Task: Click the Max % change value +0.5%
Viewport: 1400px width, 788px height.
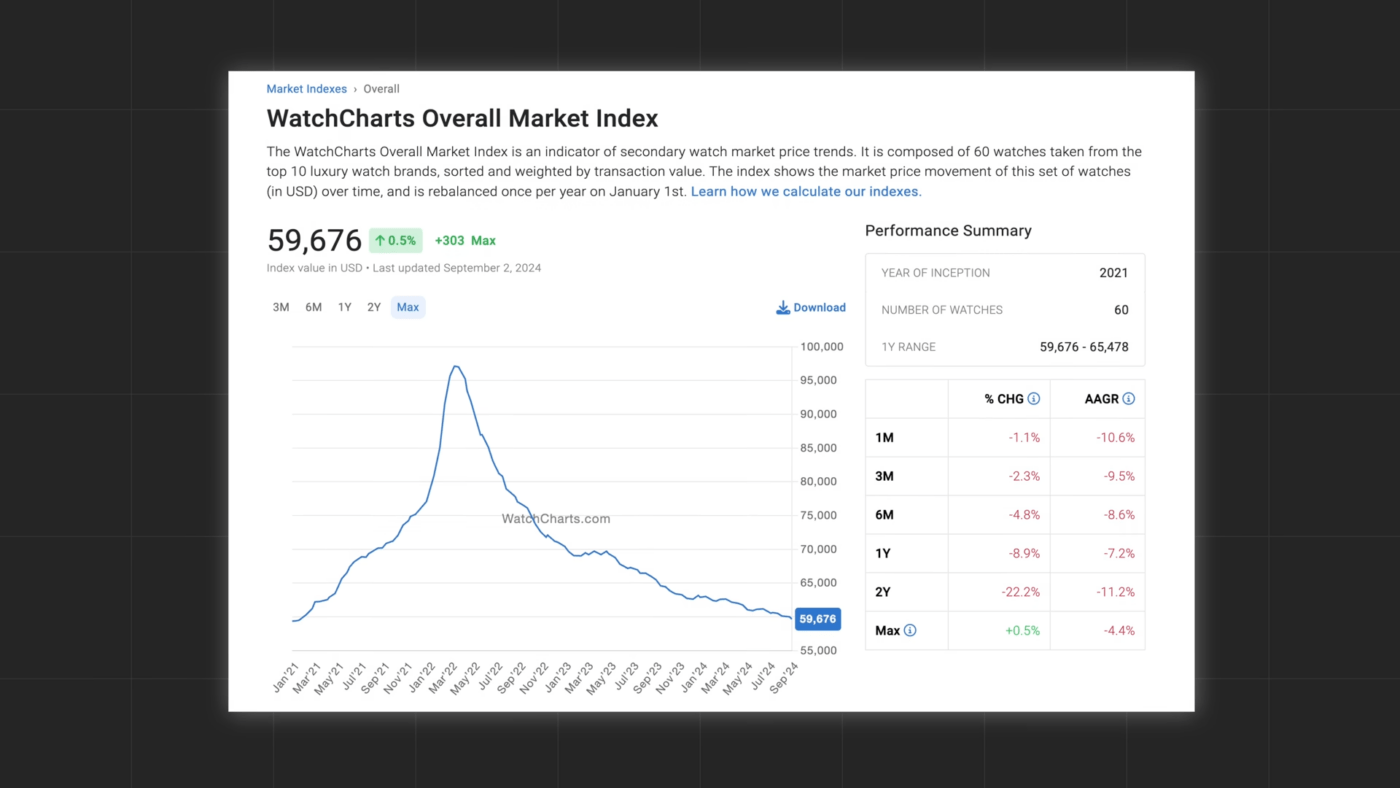Action: (x=1023, y=631)
